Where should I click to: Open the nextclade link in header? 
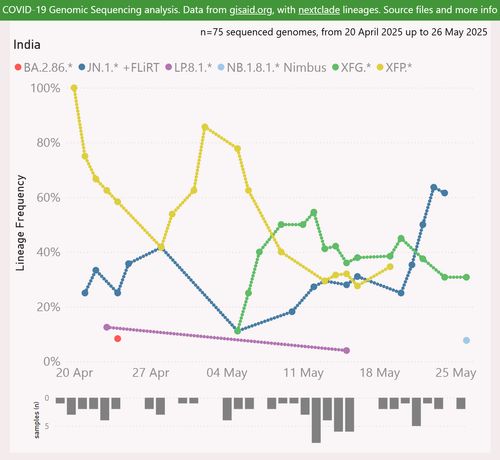coord(319,10)
